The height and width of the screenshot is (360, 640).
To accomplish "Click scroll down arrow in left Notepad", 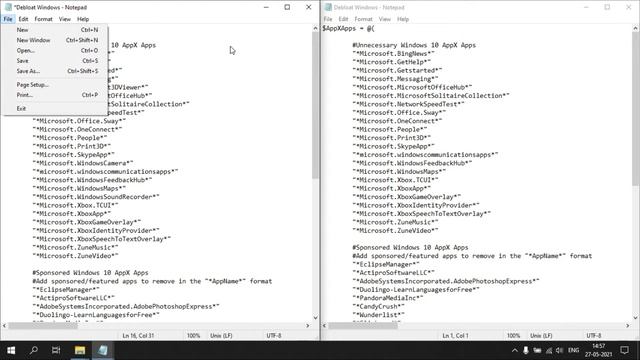I will pos(316,318).
